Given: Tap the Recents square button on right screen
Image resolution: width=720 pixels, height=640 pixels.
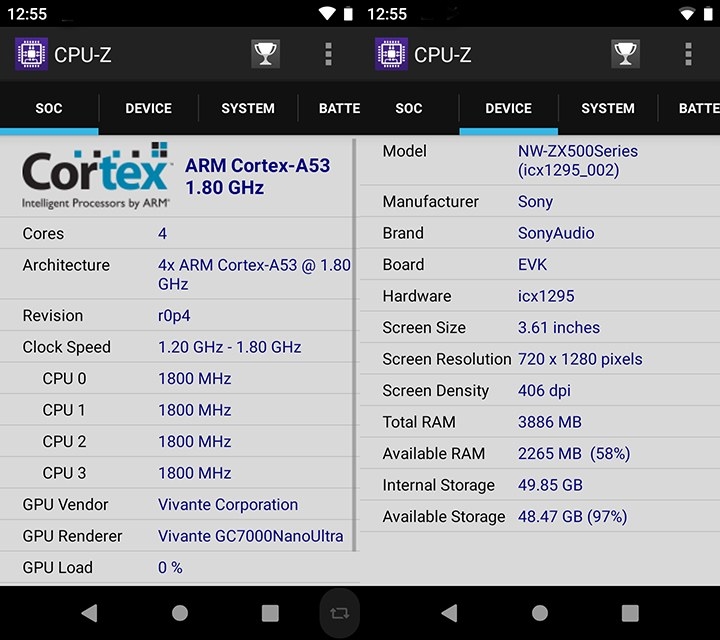Looking at the screenshot, I should tap(630, 613).
